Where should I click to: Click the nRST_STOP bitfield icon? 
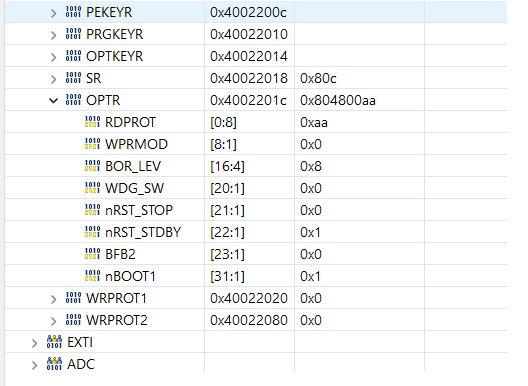coord(92,210)
